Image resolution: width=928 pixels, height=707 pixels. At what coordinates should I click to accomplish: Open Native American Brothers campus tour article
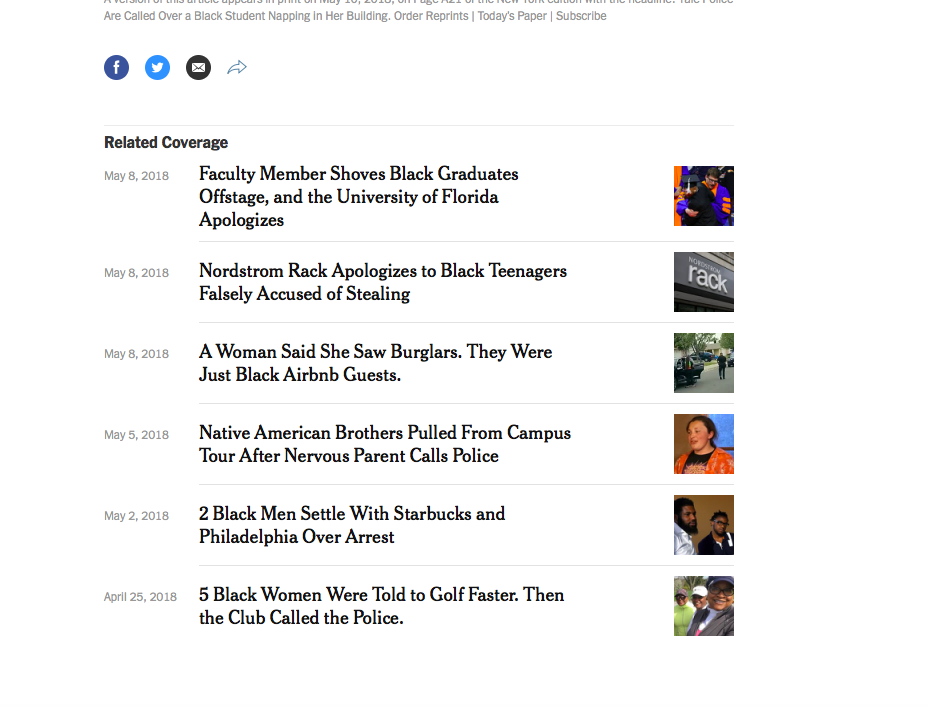(x=385, y=444)
